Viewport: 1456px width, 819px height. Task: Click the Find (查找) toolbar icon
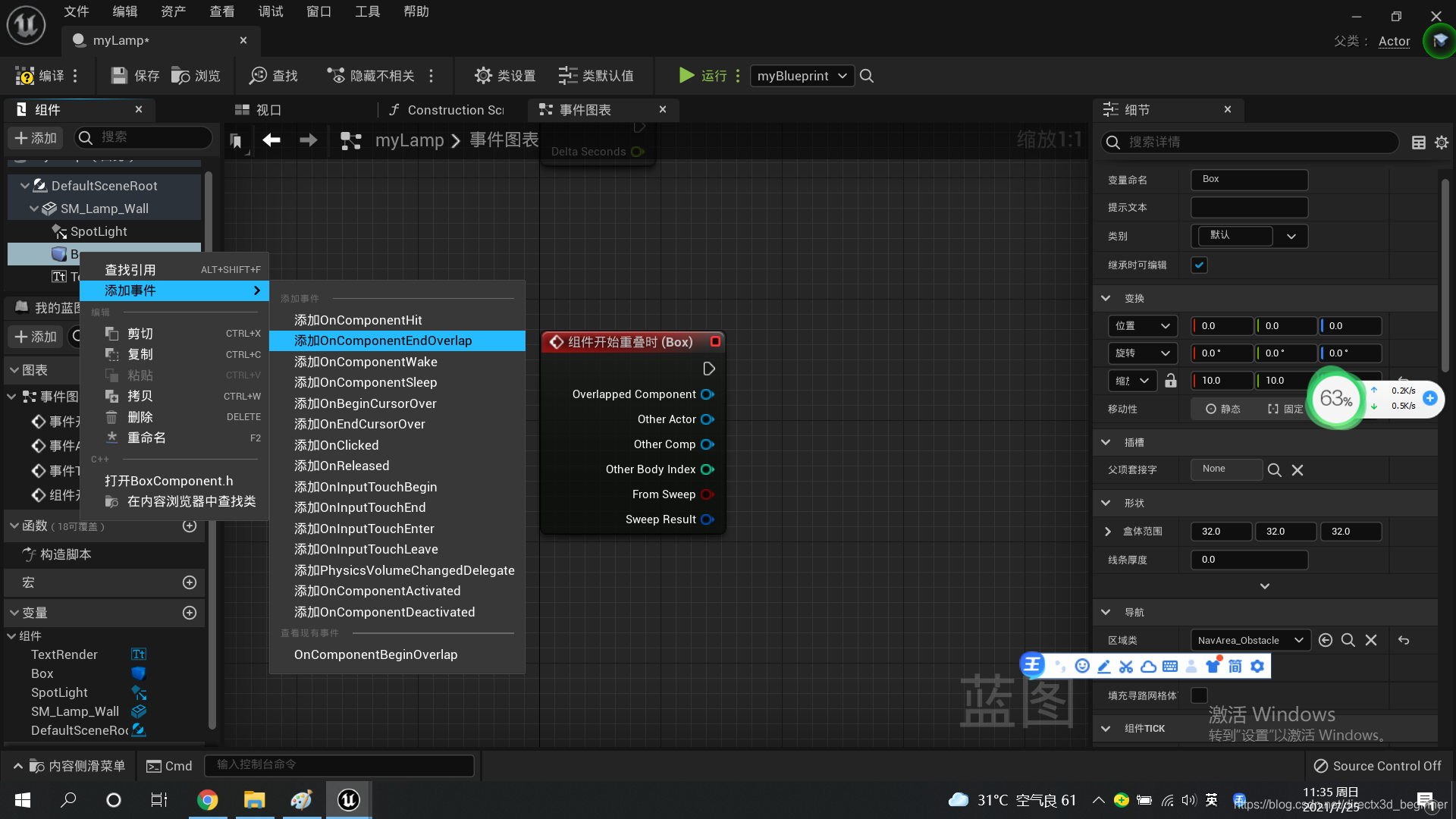coord(259,76)
